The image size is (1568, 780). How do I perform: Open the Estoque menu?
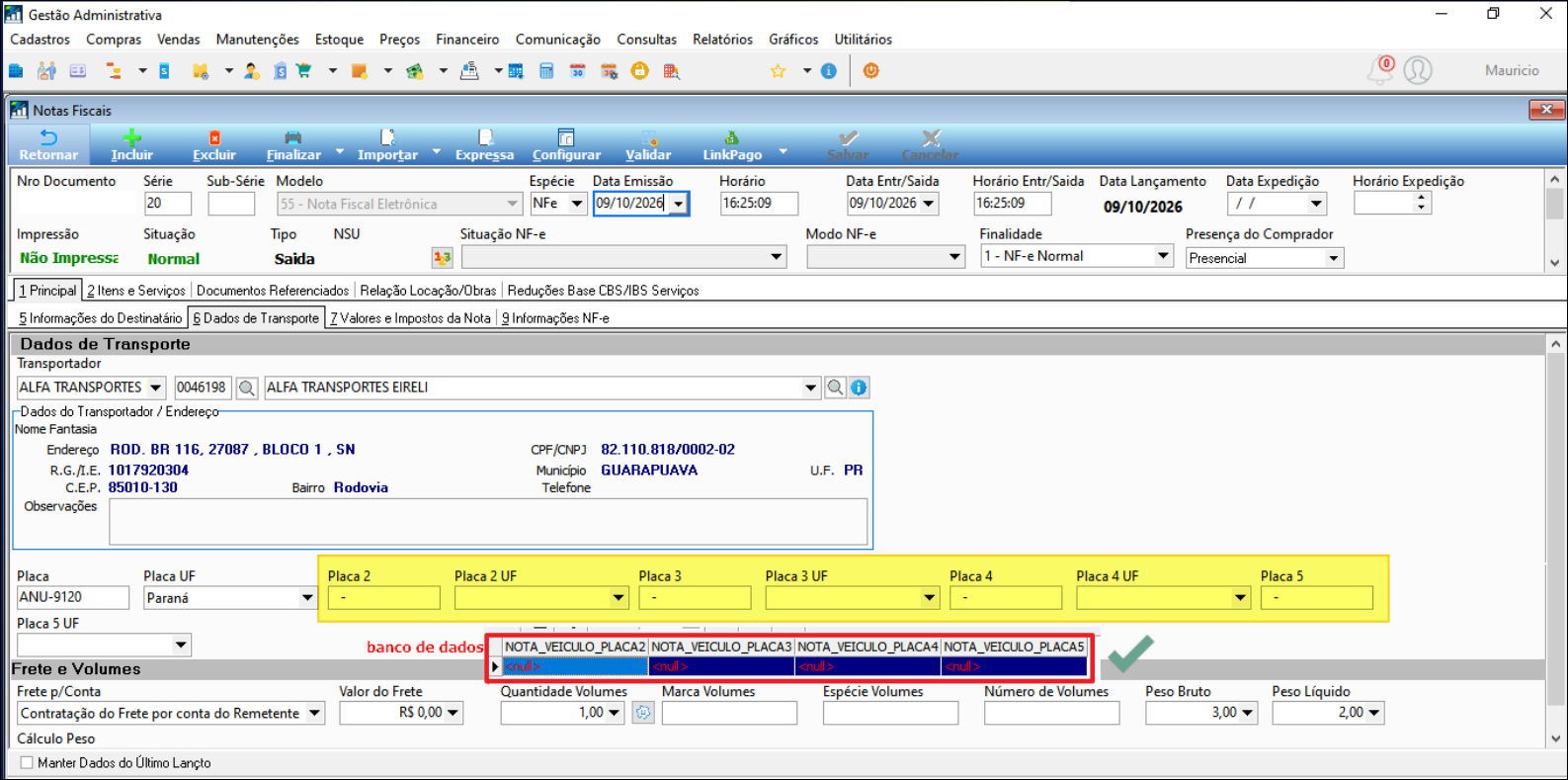[339, 40]
